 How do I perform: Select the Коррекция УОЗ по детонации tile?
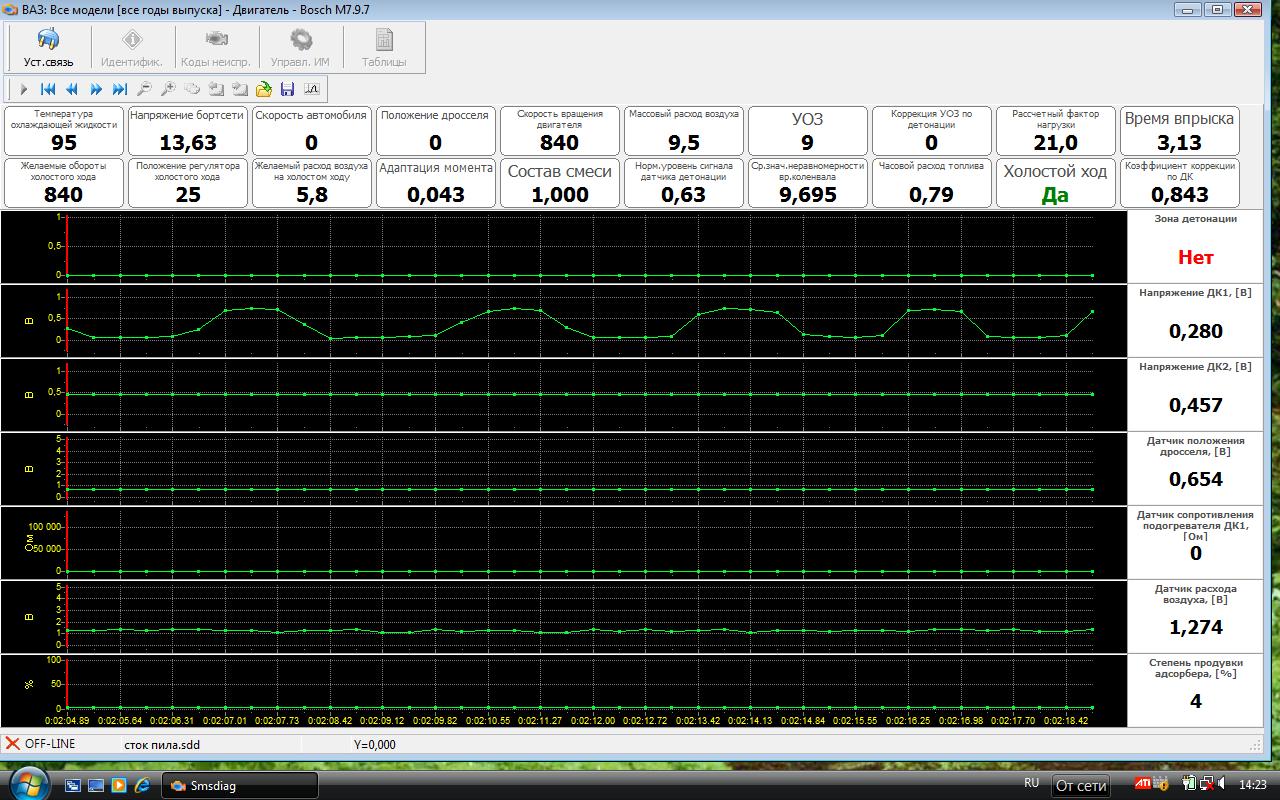point(932,131)
